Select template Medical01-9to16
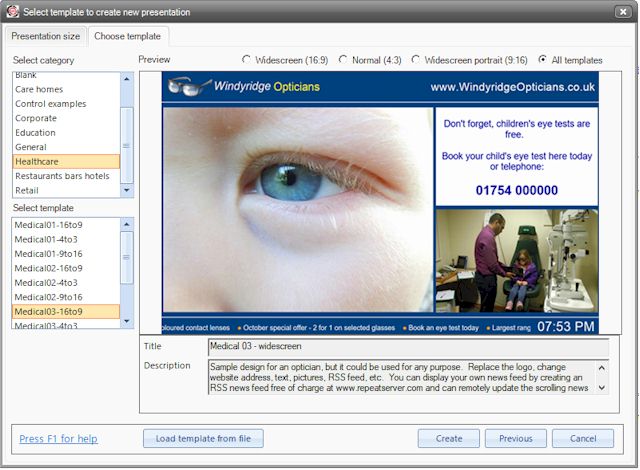 pyautogui.click(x=66, y=254)
